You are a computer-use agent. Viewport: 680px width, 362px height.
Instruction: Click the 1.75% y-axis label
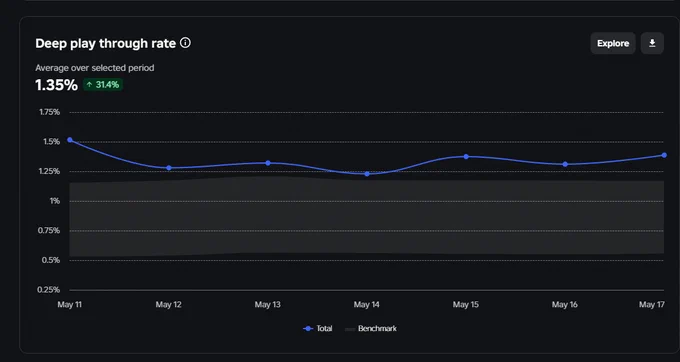pos(49,112)
